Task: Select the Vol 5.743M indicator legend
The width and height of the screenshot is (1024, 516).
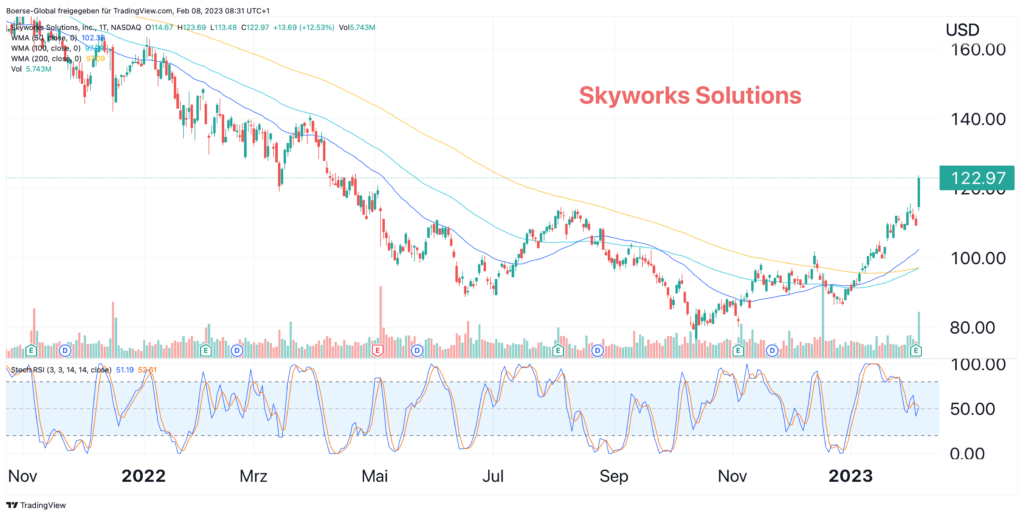Action: coord(30,69)
